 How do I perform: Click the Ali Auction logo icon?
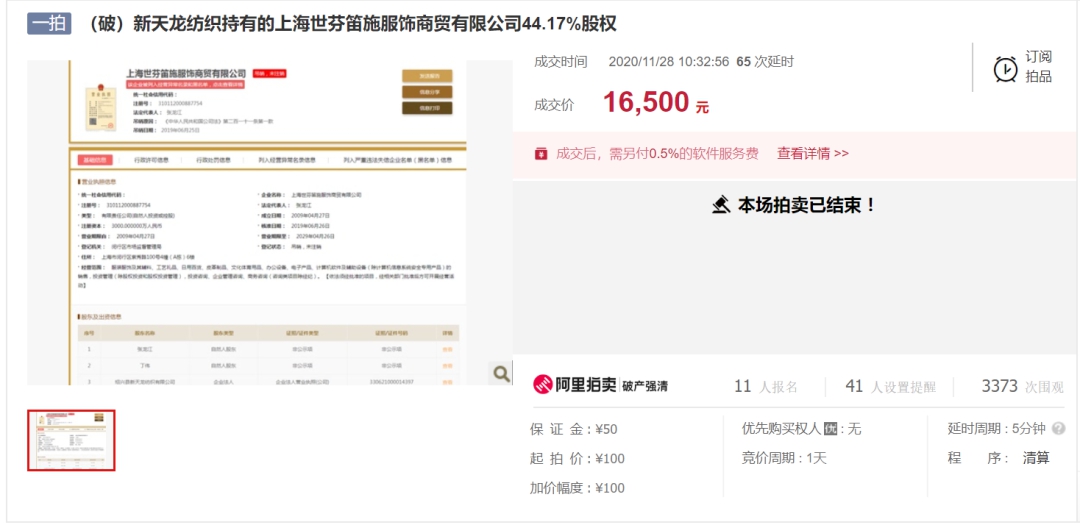pyautogui.click(x=543, y=385)
